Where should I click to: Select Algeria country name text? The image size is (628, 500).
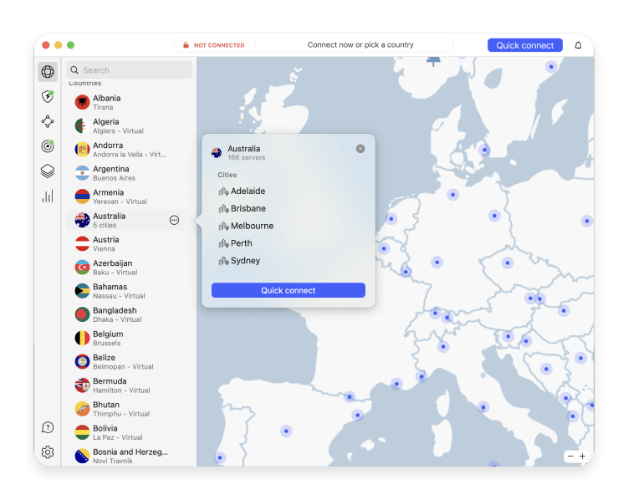(106, 122)
